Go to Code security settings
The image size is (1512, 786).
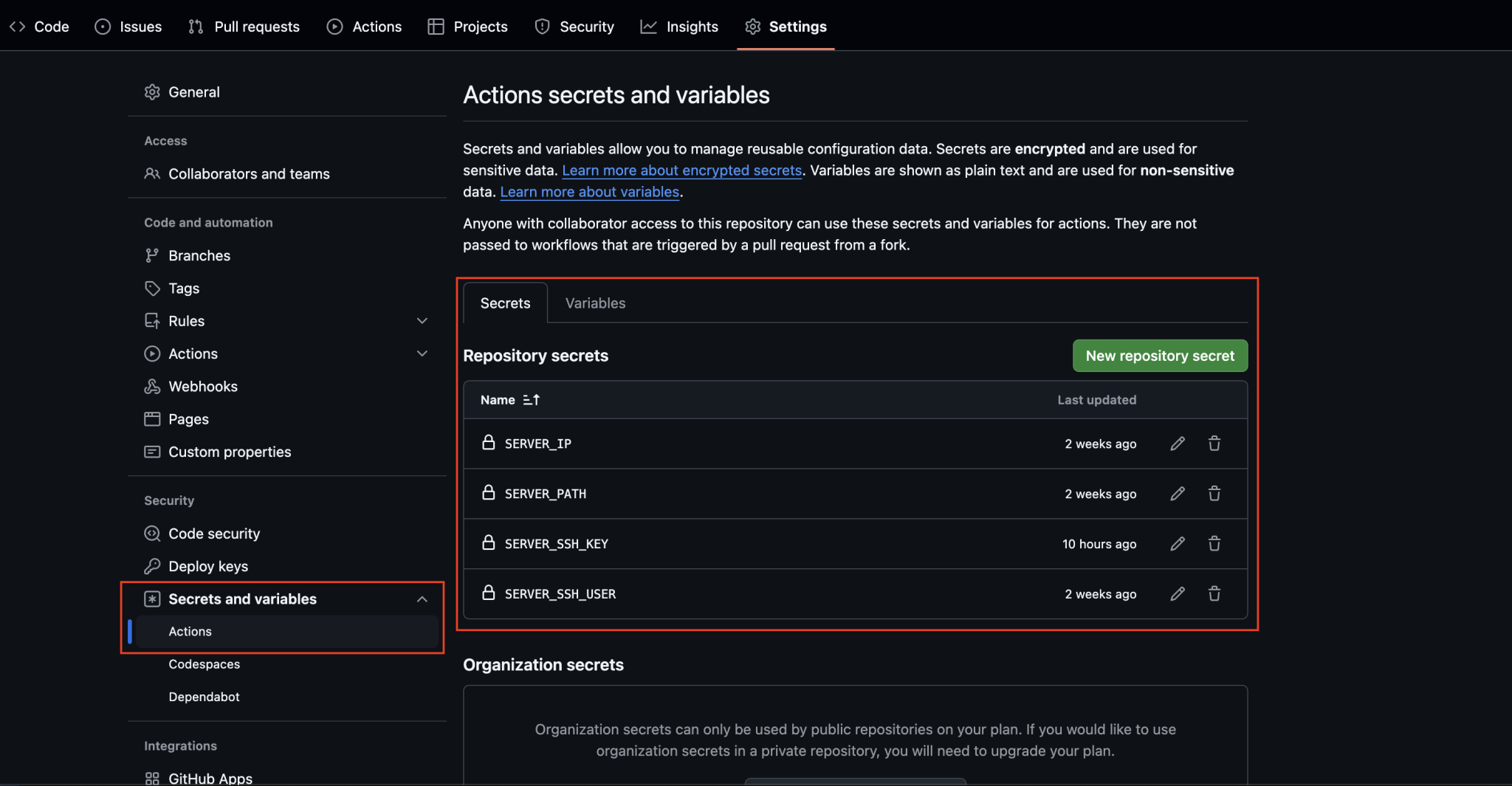(213, 533)
